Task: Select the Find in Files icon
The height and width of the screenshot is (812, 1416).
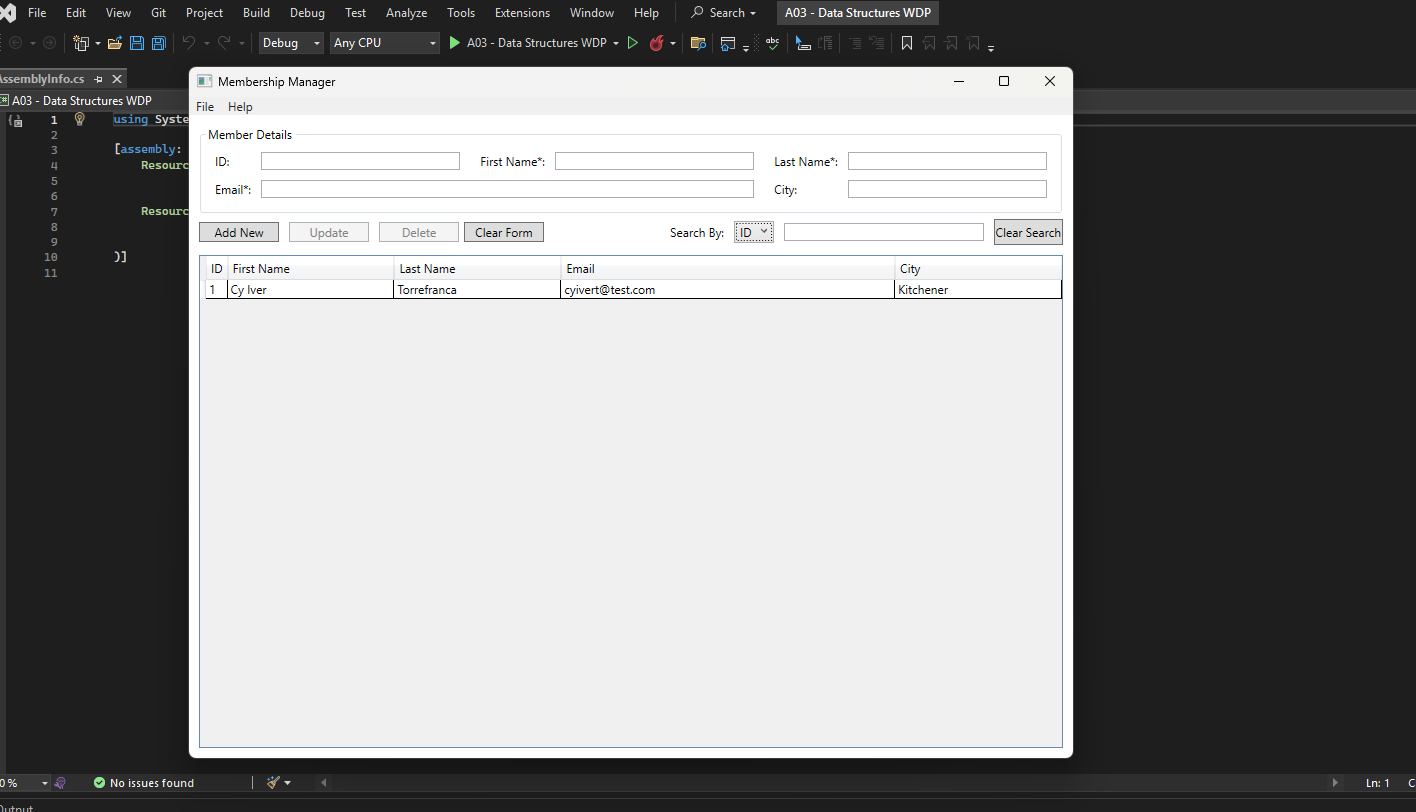Action: click(697, 43)
